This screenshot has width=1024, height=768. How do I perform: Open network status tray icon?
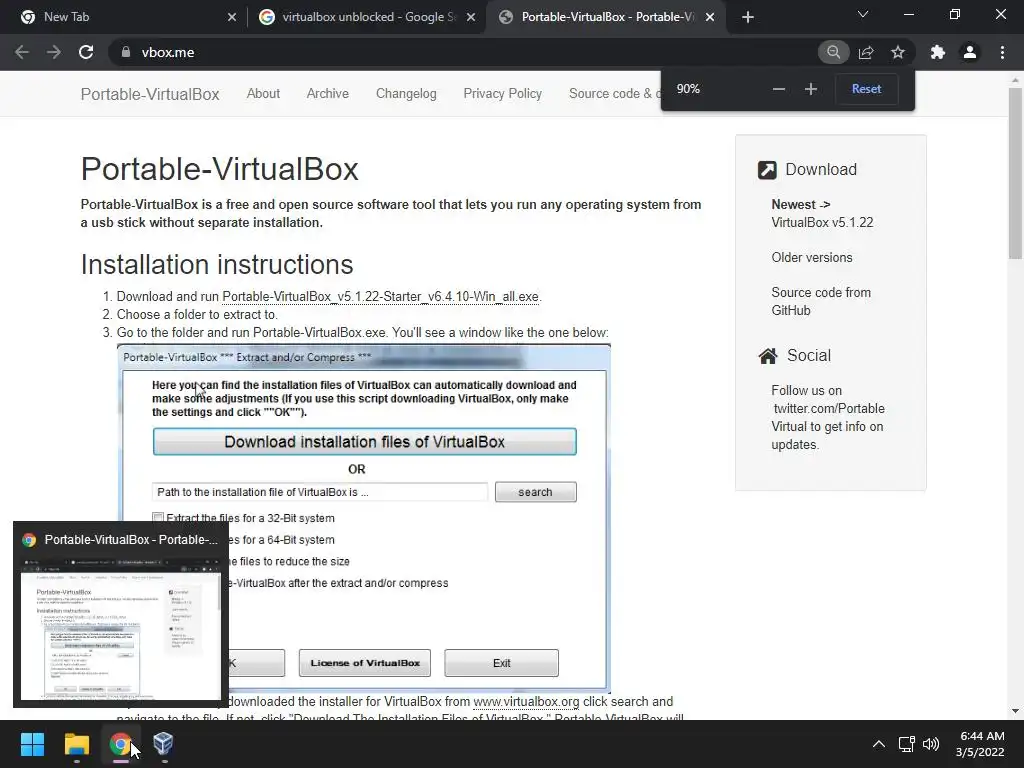click(x=906, y=744)
